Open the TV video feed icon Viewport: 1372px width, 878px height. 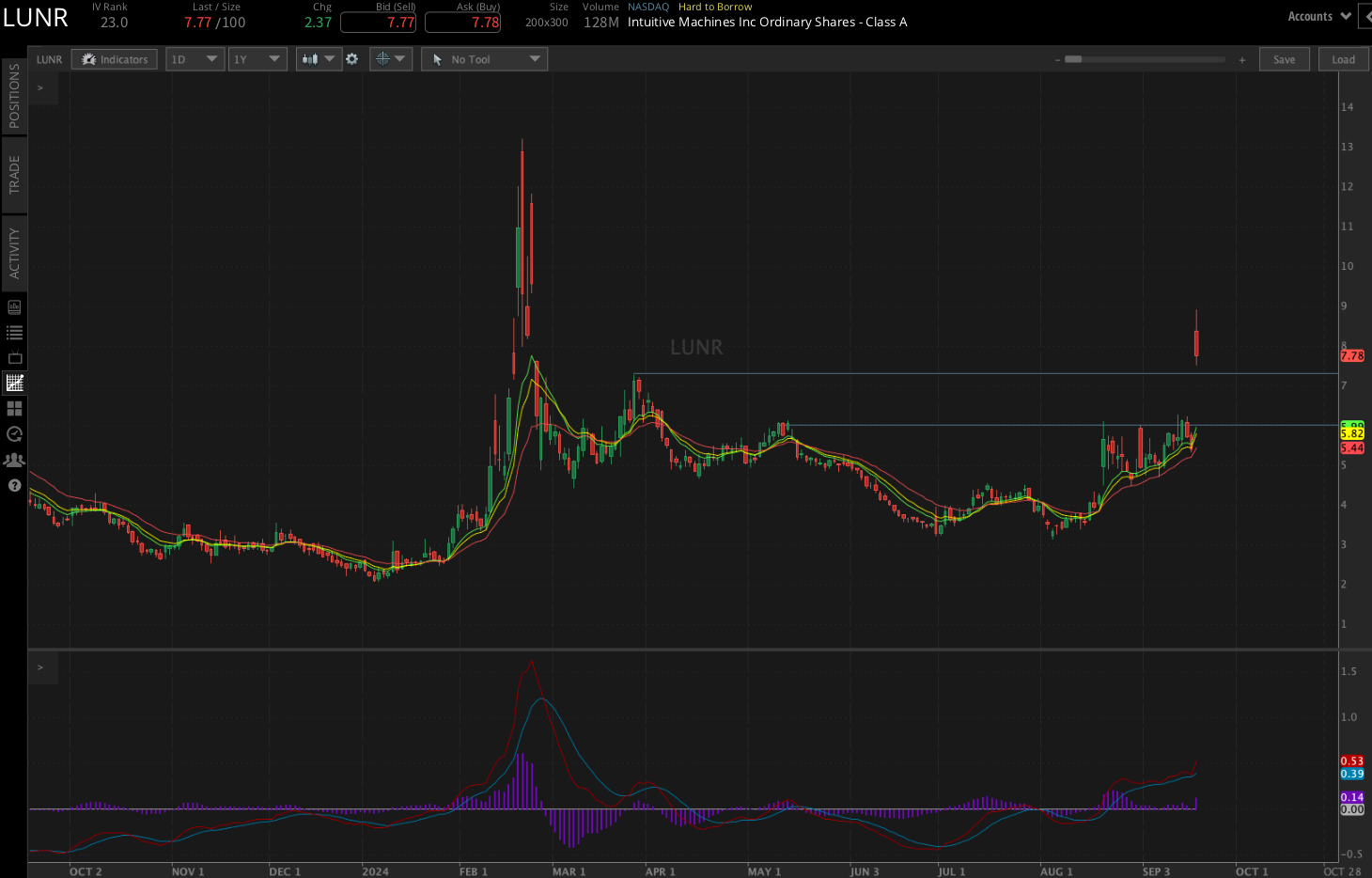coord(14,358)
